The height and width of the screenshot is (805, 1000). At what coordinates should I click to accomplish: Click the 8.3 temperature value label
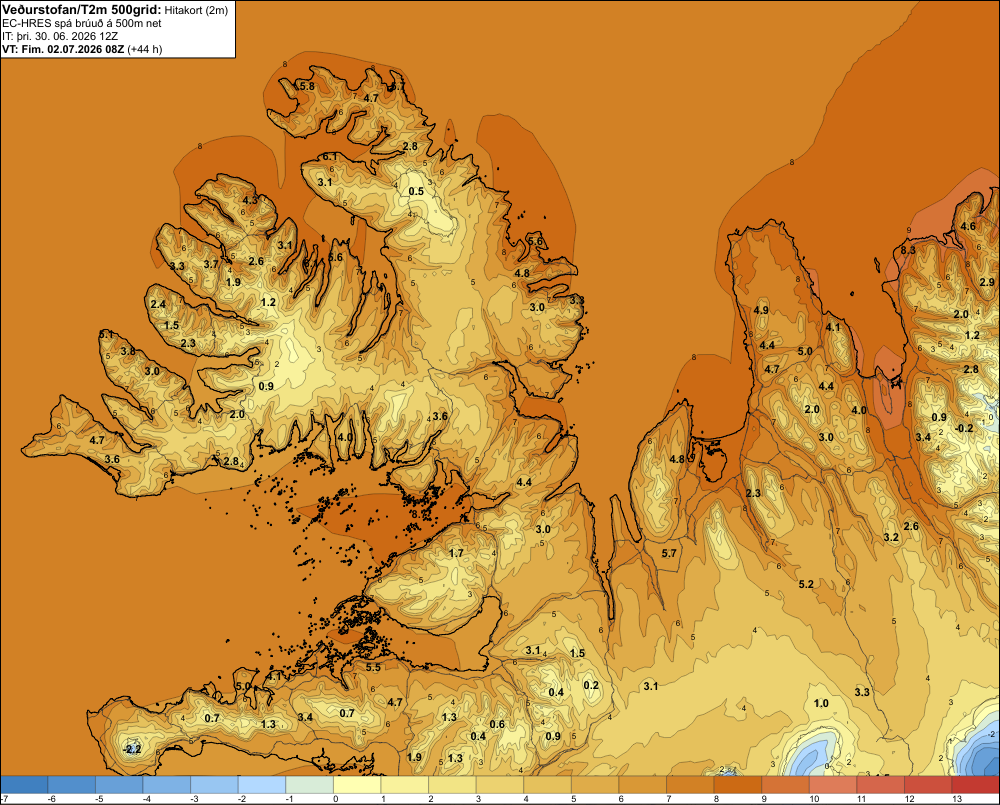(x=908, y=250)
